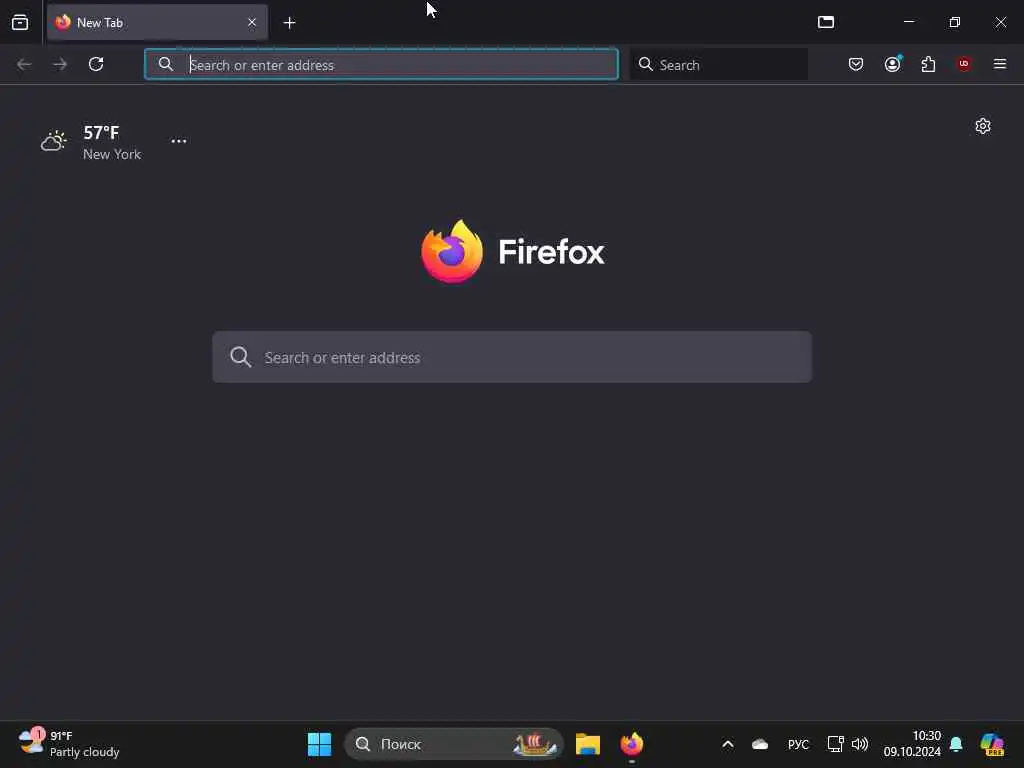1024x768 pixels.
Task: Reload the current page
Action: 96,64
